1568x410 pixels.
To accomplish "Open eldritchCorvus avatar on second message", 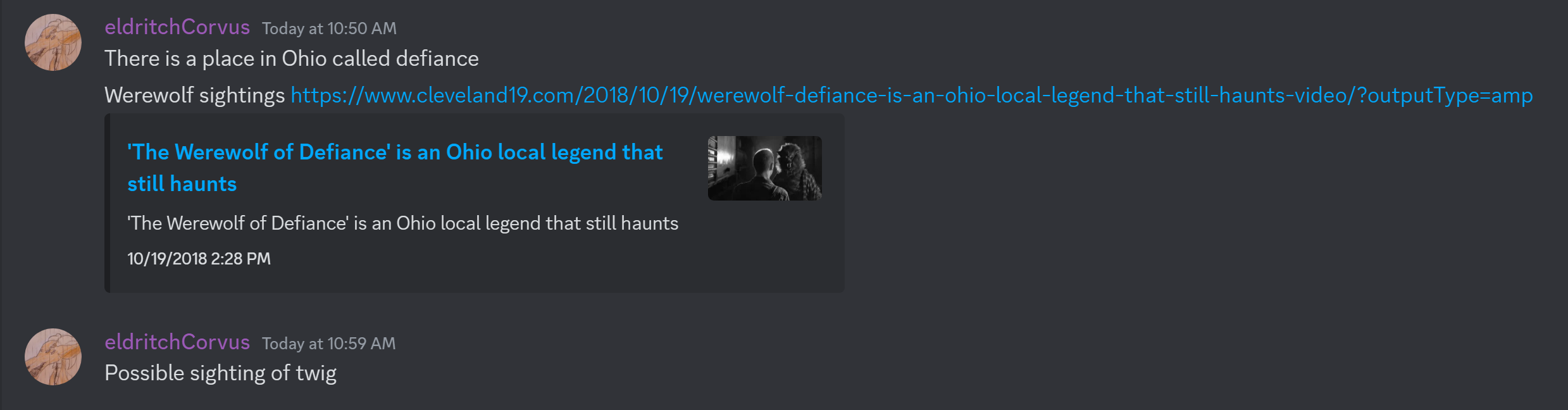I will tap(53, 357).
